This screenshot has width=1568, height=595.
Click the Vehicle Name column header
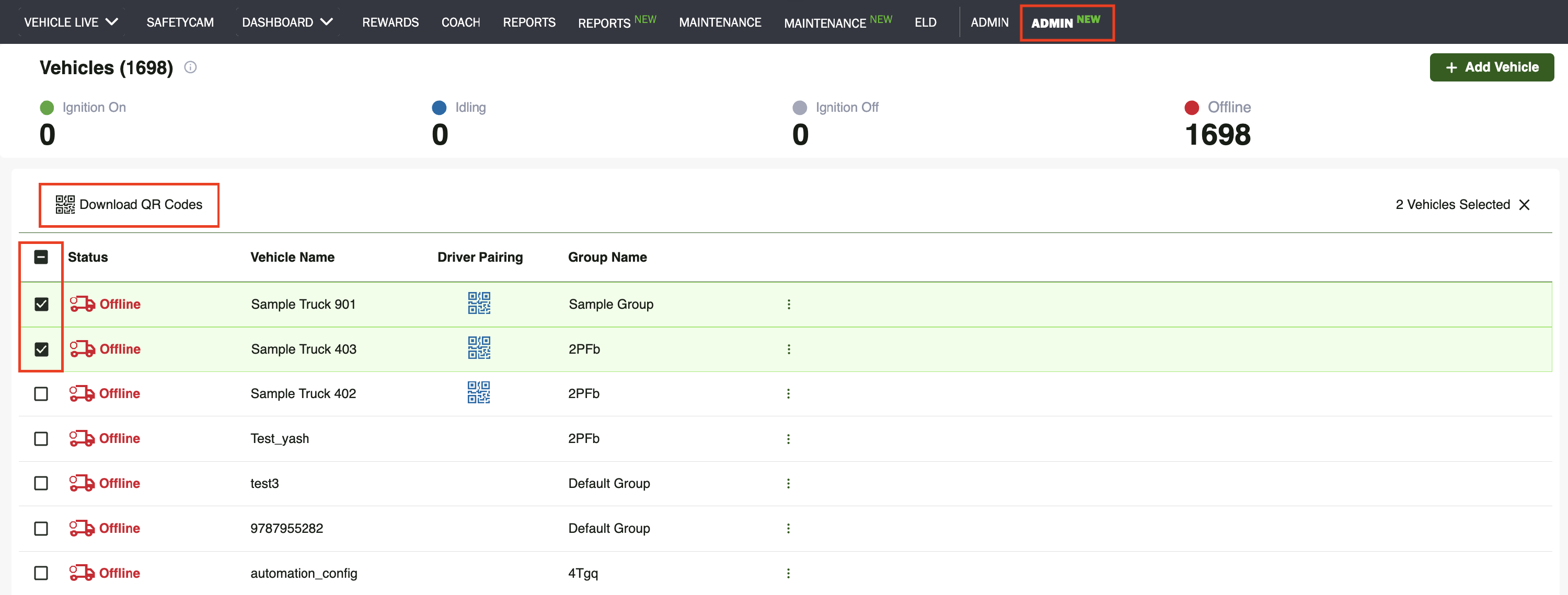click(x=292, y=258)
